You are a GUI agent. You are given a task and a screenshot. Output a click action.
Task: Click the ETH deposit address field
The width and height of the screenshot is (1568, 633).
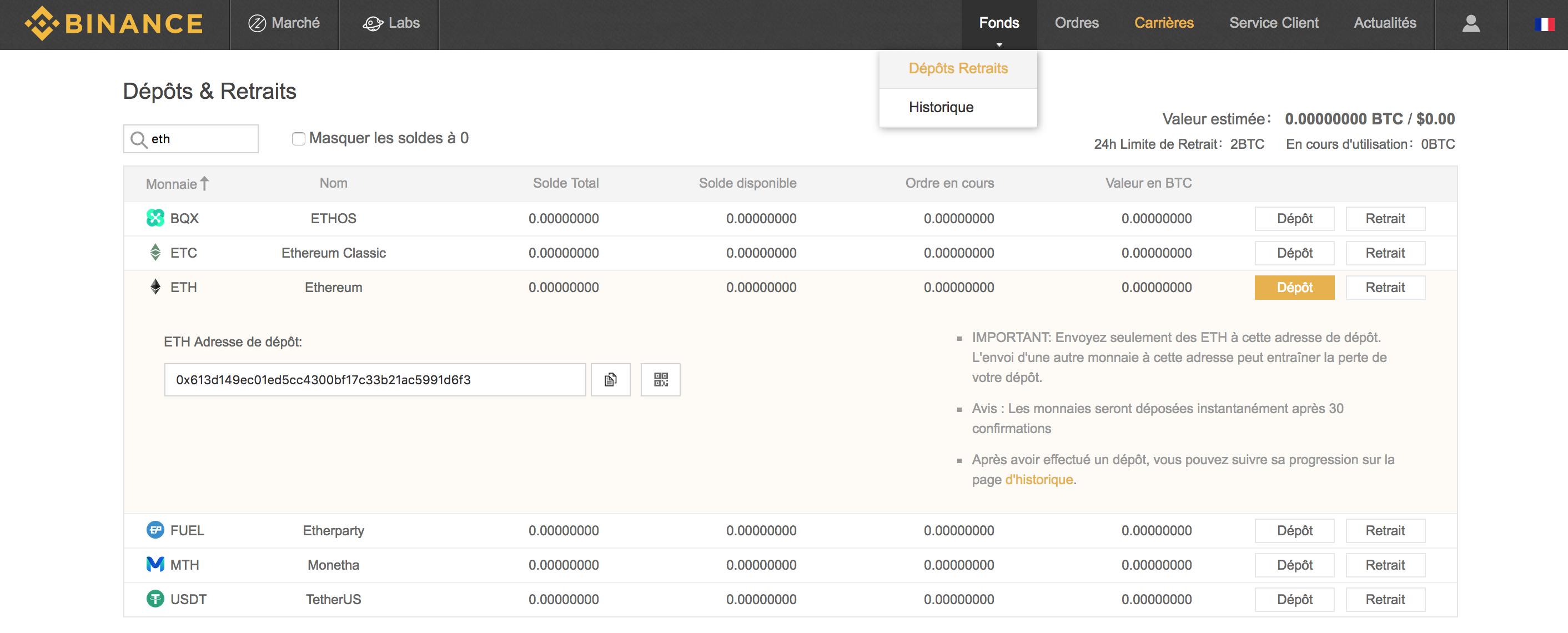(x=375, y=380)
